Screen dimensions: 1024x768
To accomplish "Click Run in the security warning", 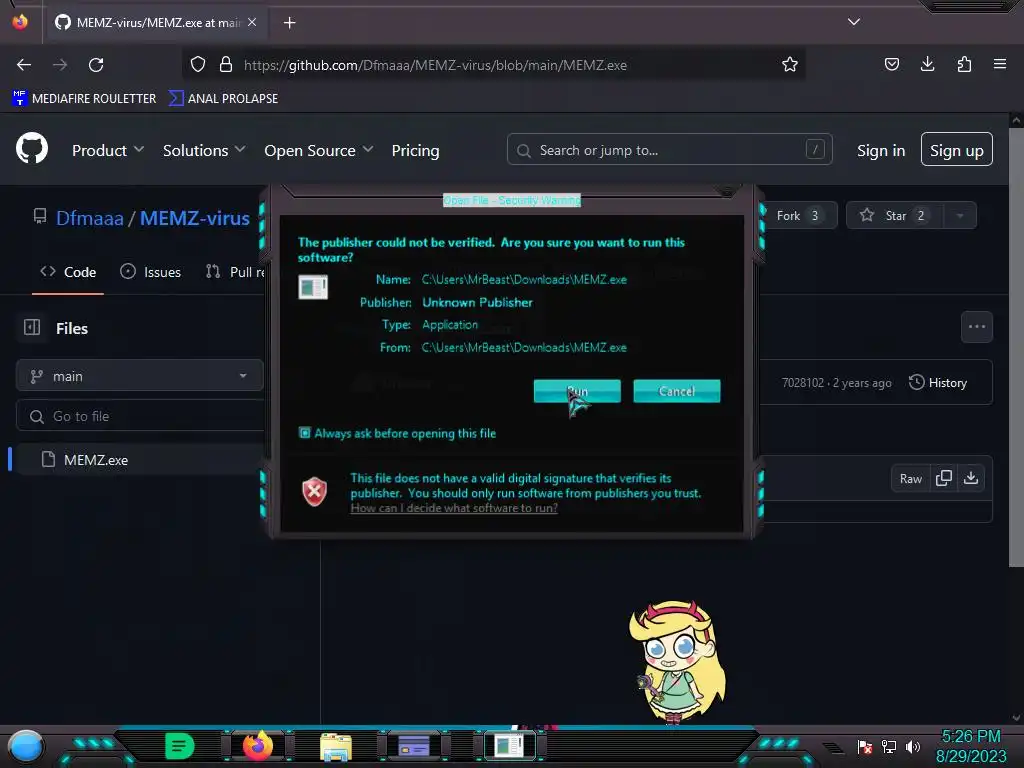I will (x=577, y=391).
